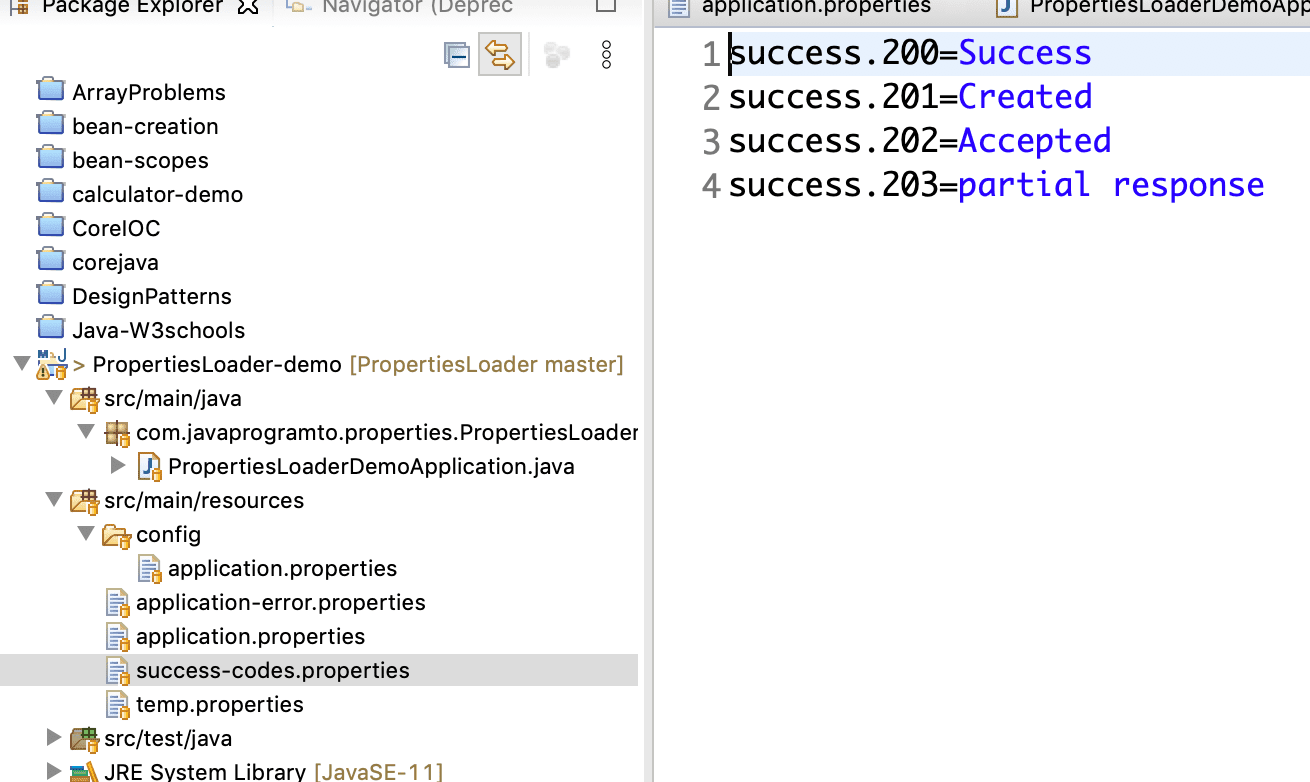This screenshot has height=782, width=1310.
Task: Place cursor on the 'partial response' value
Action: [1110, 184]
